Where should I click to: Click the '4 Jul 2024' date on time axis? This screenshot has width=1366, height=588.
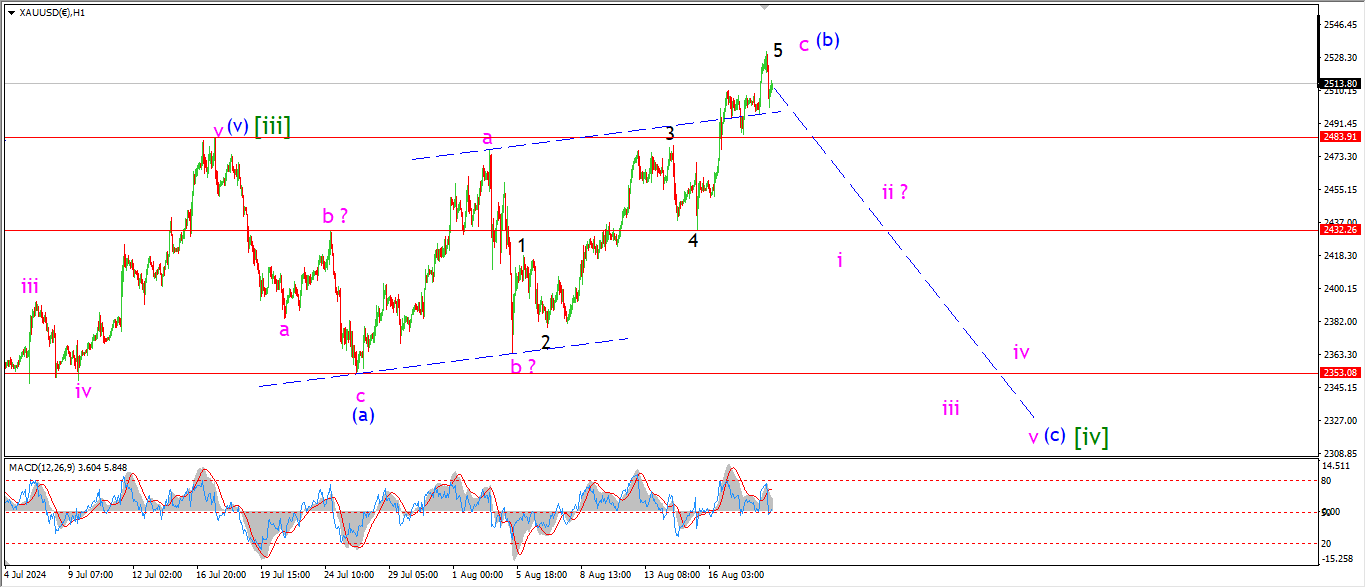[26, 575]
